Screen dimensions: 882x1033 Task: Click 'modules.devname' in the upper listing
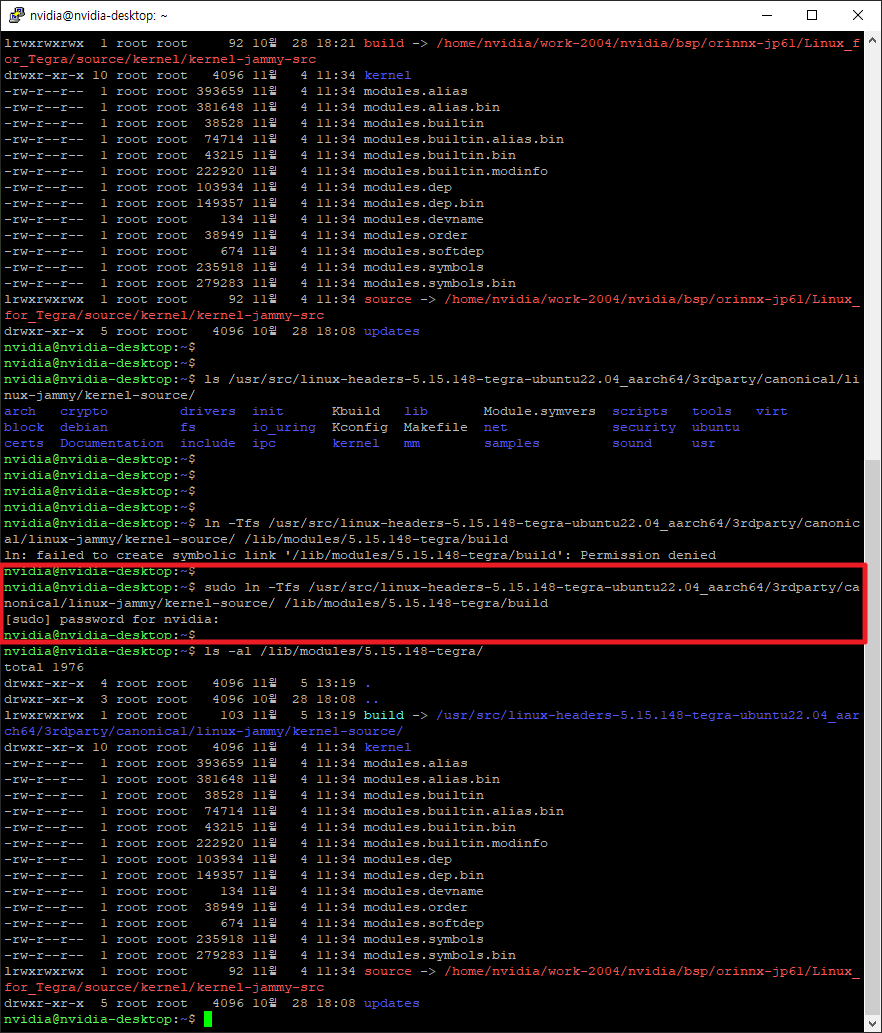[x=424, y=219]
